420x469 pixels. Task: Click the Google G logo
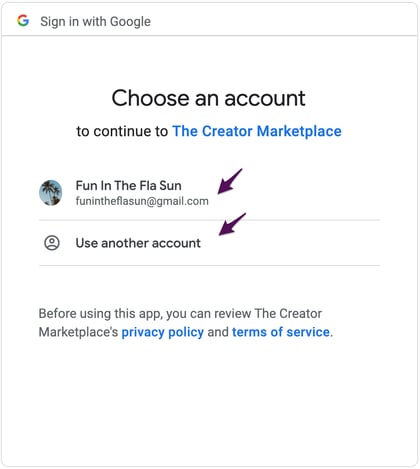click(23, 21)
